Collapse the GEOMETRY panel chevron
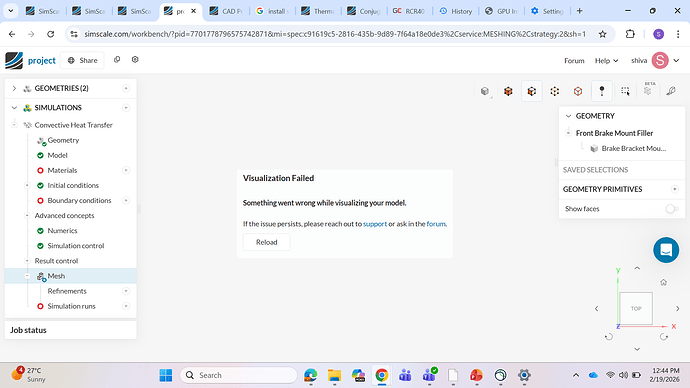This screenshot has height=388, width=690. click(x=568, y=116)
